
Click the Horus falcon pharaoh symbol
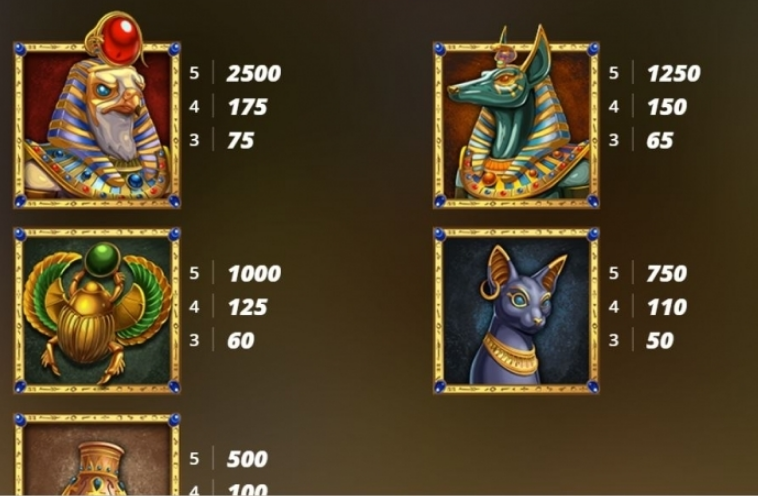click(97, 111)
